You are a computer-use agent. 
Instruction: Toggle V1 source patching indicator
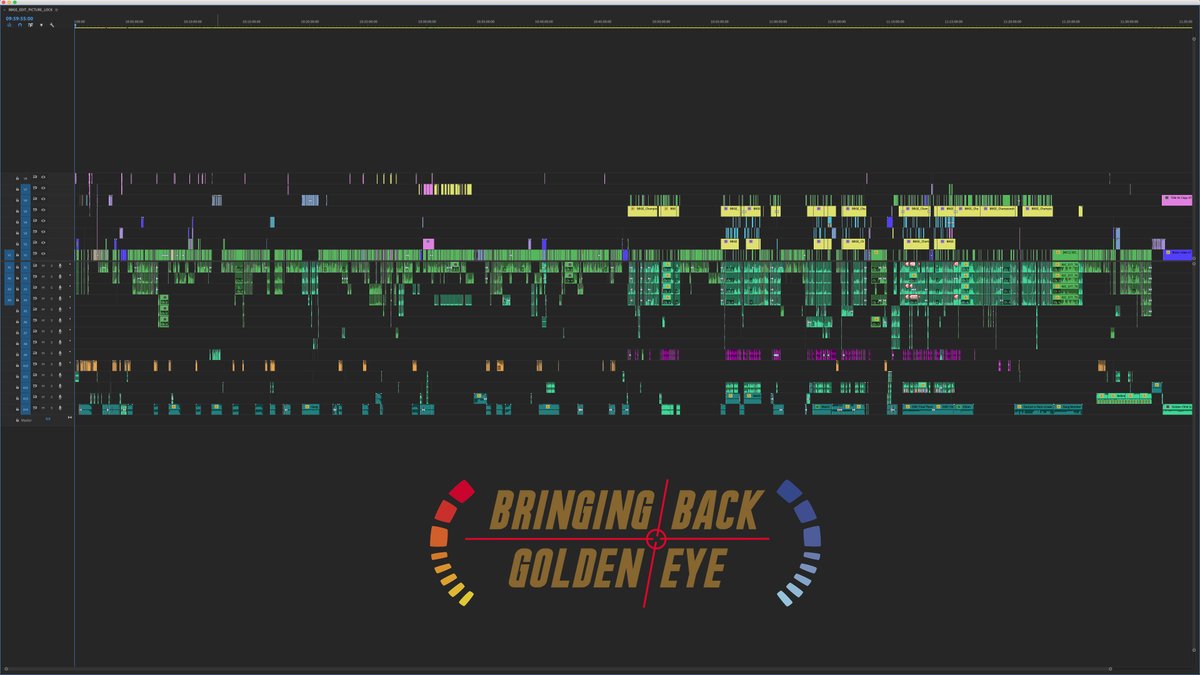(x=9, y=254)
